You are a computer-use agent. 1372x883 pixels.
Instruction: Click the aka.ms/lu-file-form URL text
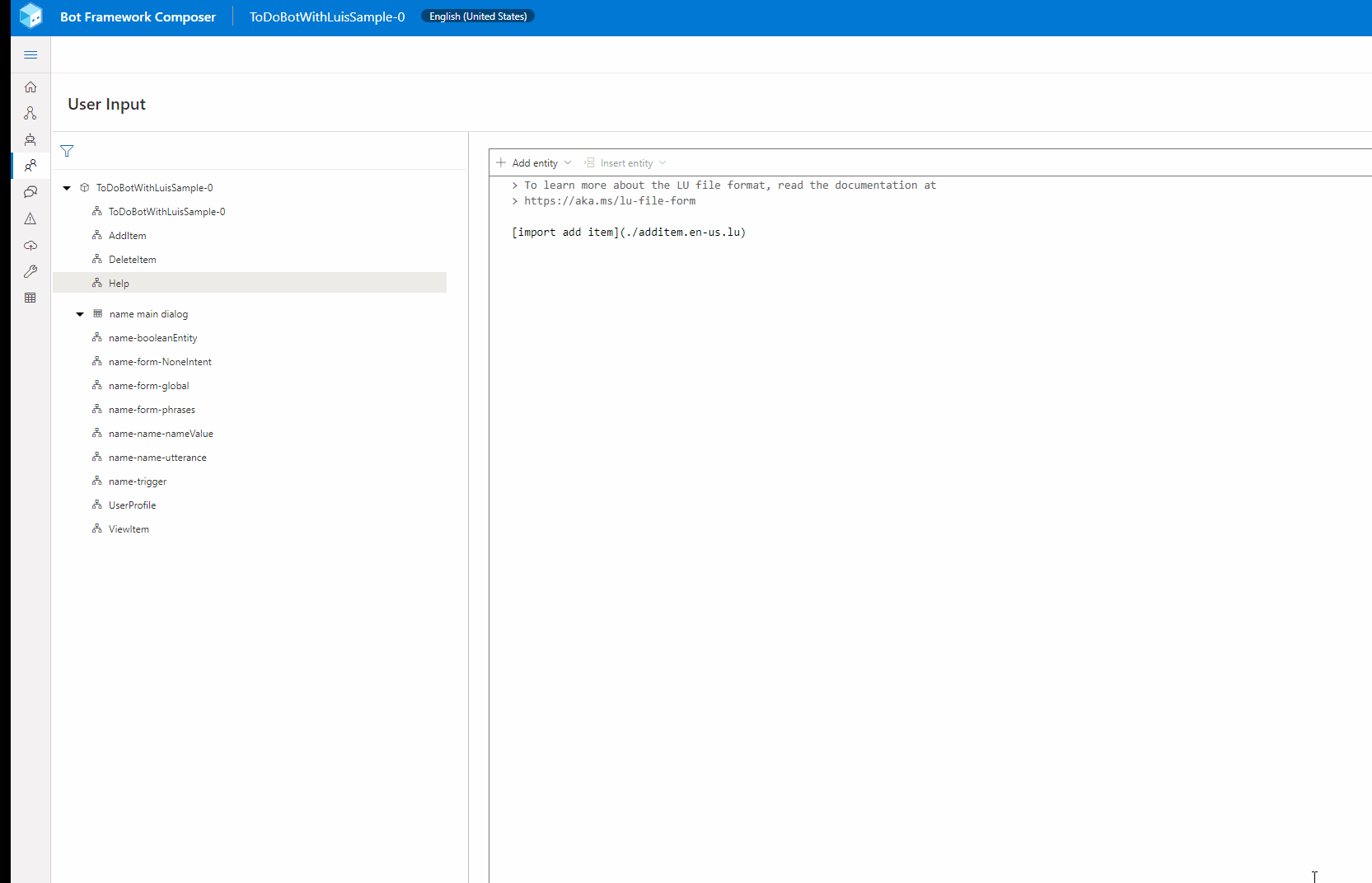tap(610, 201)
